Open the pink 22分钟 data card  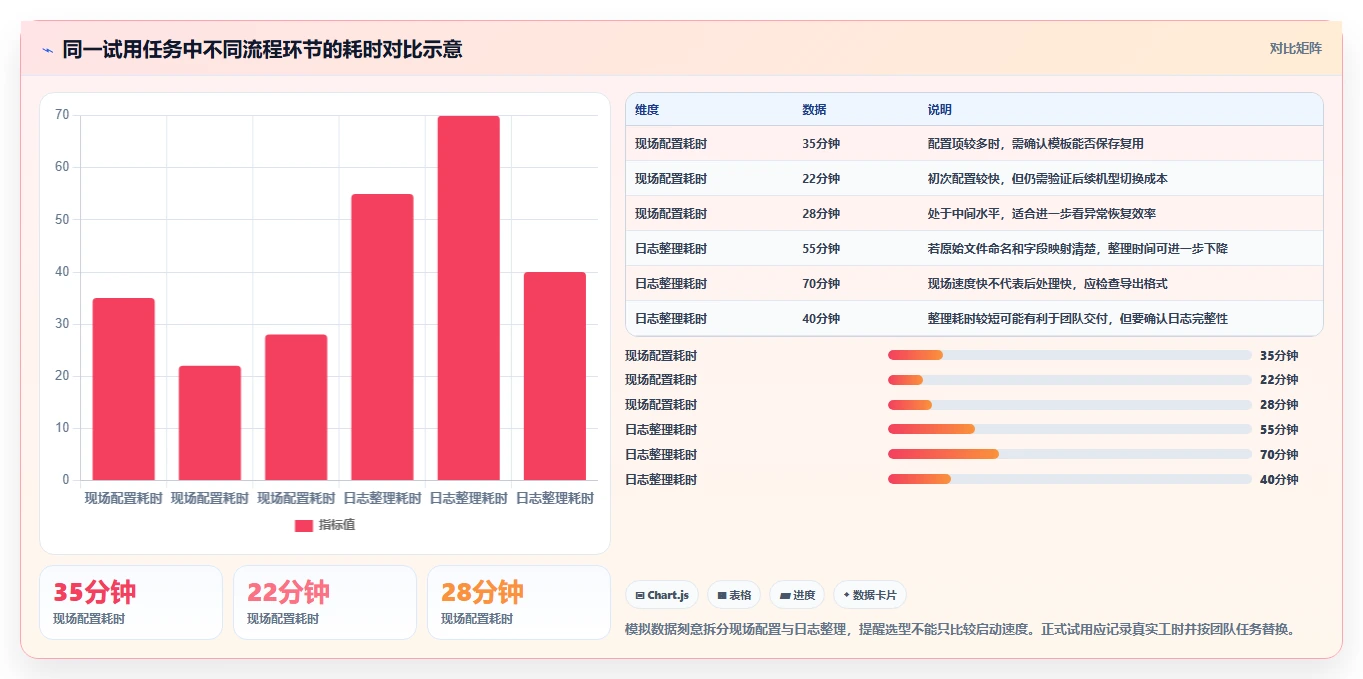click(325, 602)
